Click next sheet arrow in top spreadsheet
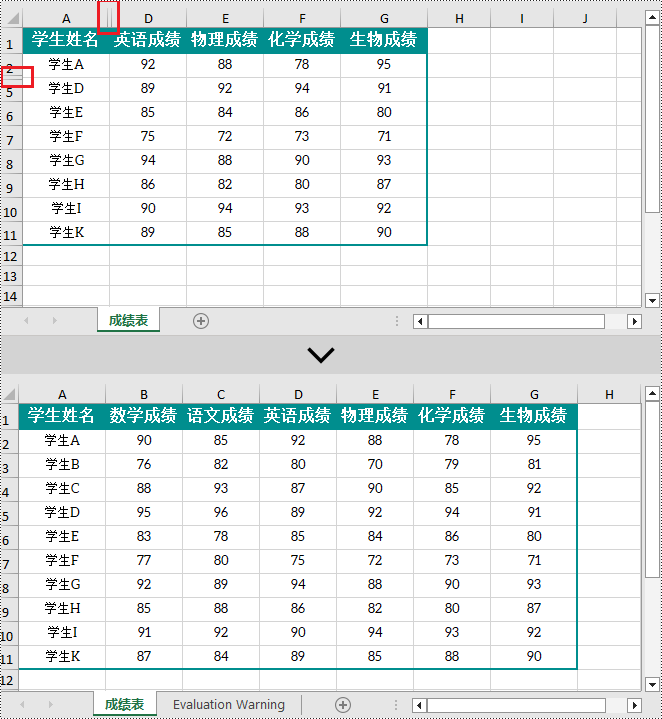Image resolution: width=662 pixels, height=719 pixels. click(x=55, y=321)
